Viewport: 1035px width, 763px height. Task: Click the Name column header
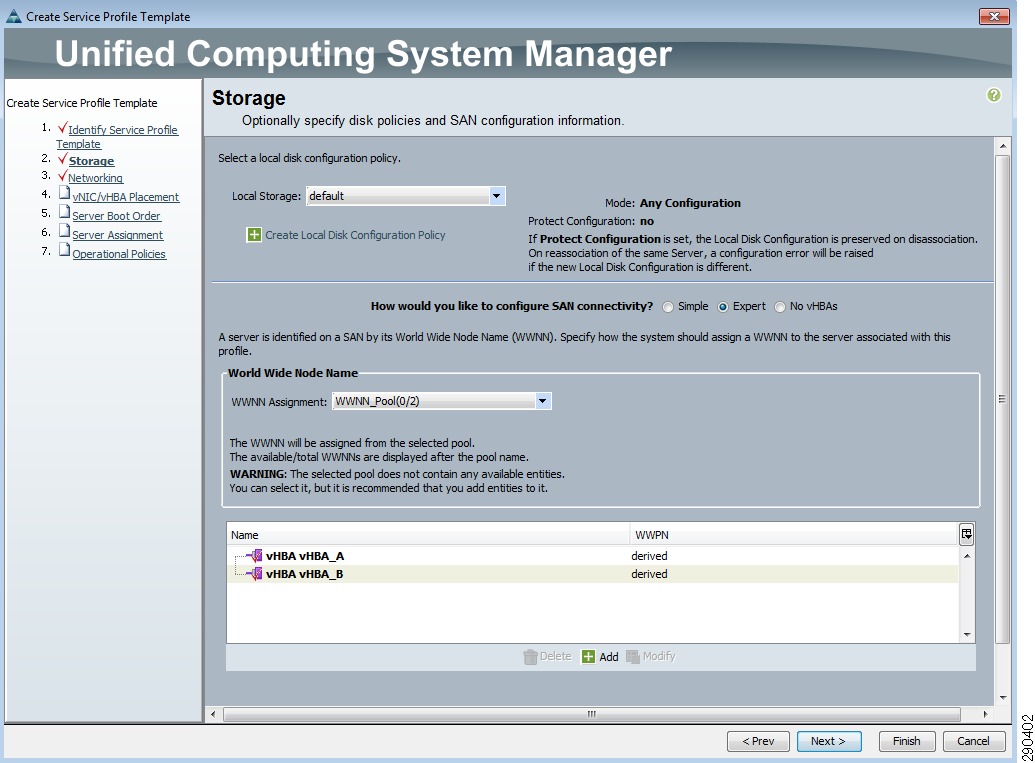pos(428,535)
